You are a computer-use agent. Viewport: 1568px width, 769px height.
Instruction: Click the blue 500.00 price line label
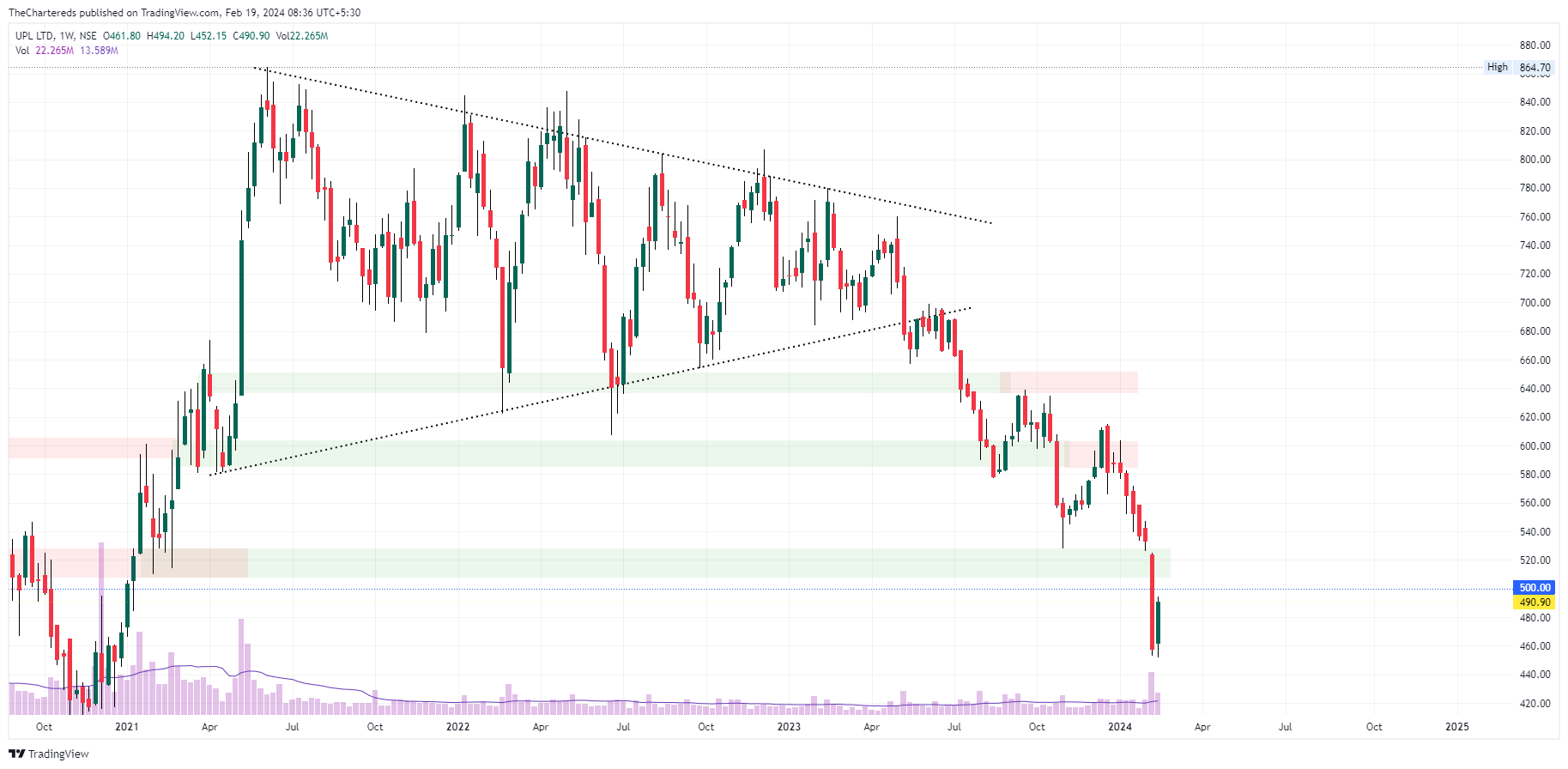[x=1535, y=588]
